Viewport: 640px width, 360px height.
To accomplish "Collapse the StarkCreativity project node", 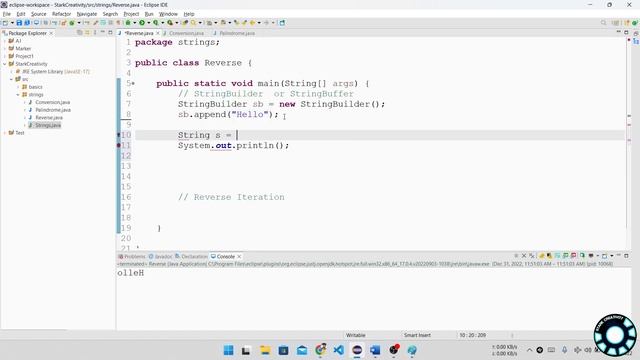I will (5, 64).
